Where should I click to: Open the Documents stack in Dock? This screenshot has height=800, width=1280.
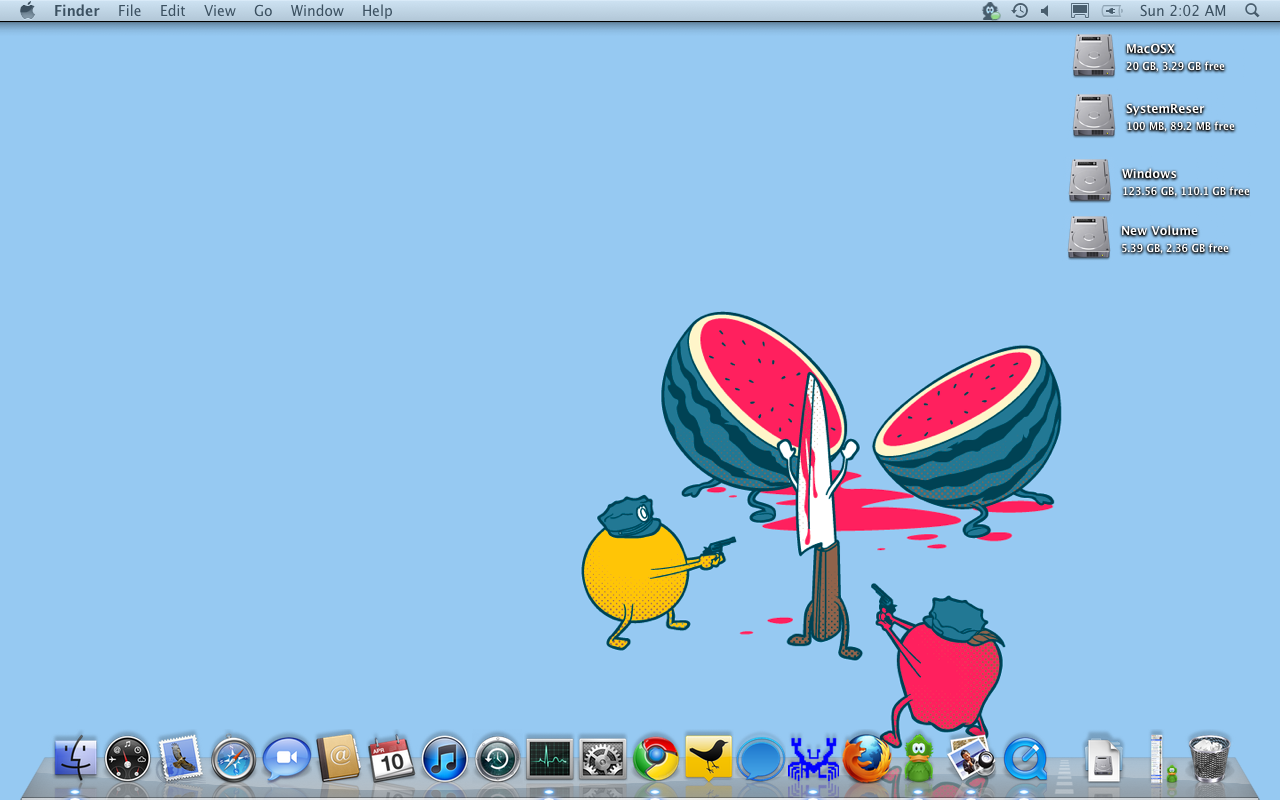[1103, 760]
